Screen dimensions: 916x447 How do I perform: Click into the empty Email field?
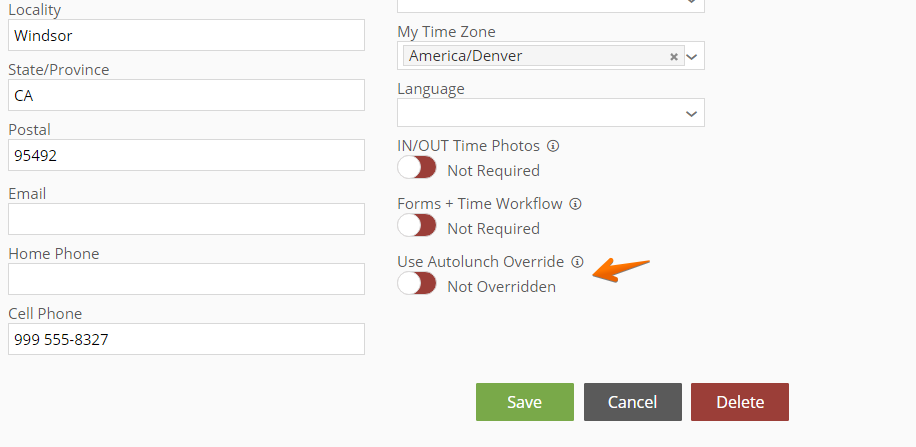pyautogui.click(x=186, y=219)
